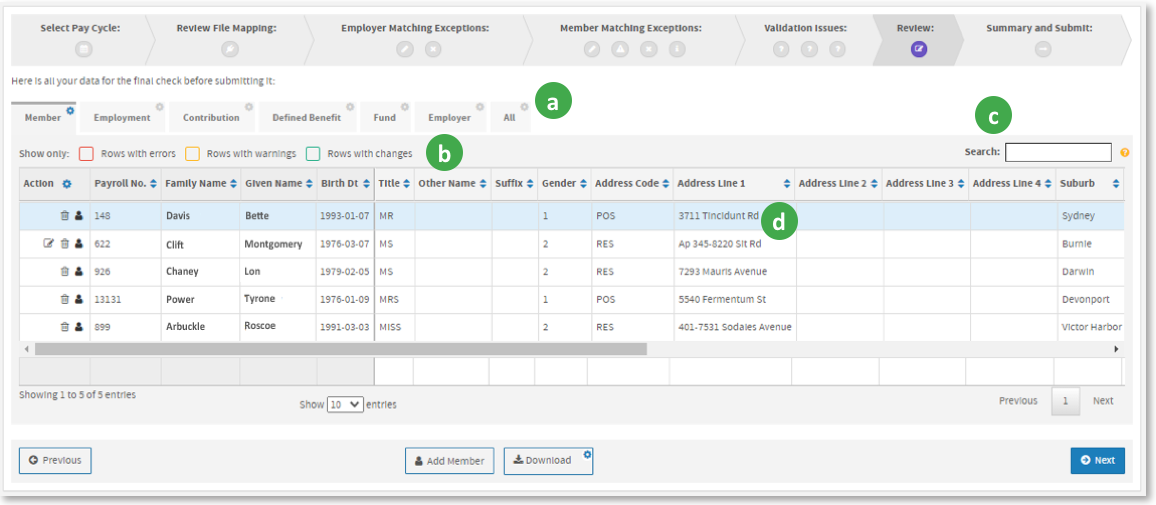The image size is (1156, 505).
Task: Delete the Davis Bette row using the trash icon
Action: click(65, 215)
